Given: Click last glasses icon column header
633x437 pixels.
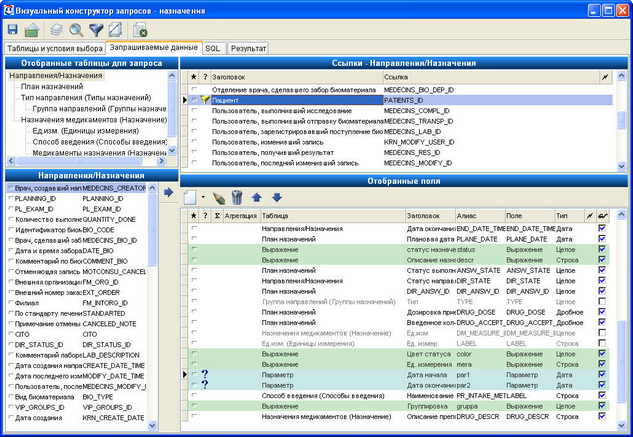Looking at the screenshot, I should click(603, 216).
